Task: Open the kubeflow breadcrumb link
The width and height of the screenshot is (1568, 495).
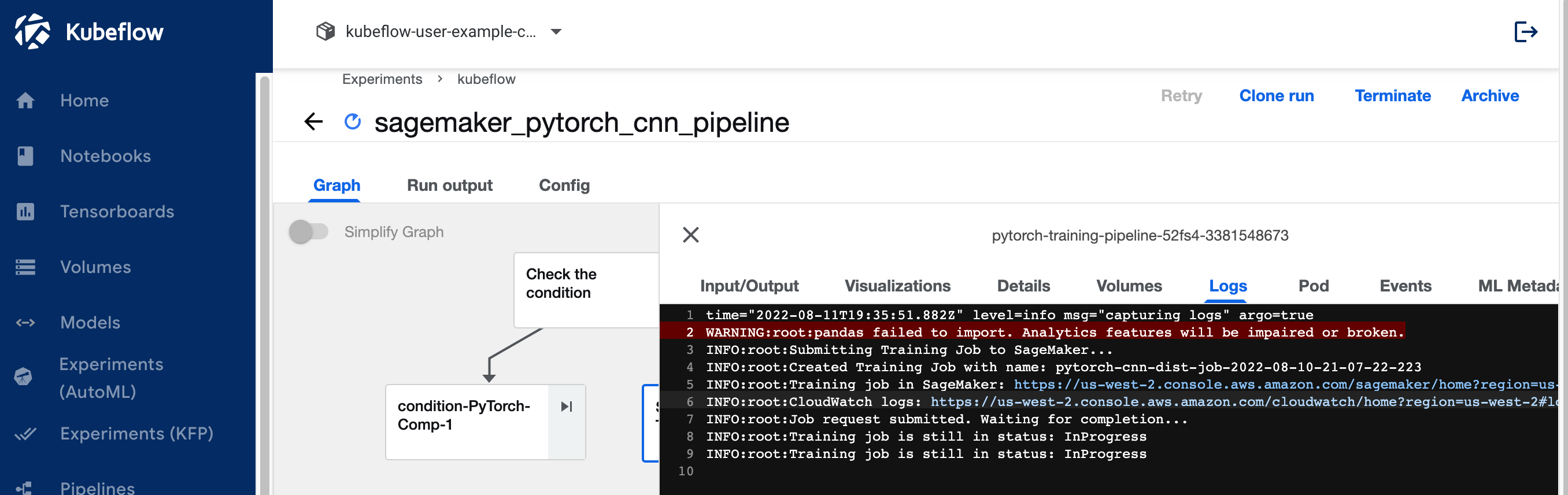Action: (x=486, y=79)
